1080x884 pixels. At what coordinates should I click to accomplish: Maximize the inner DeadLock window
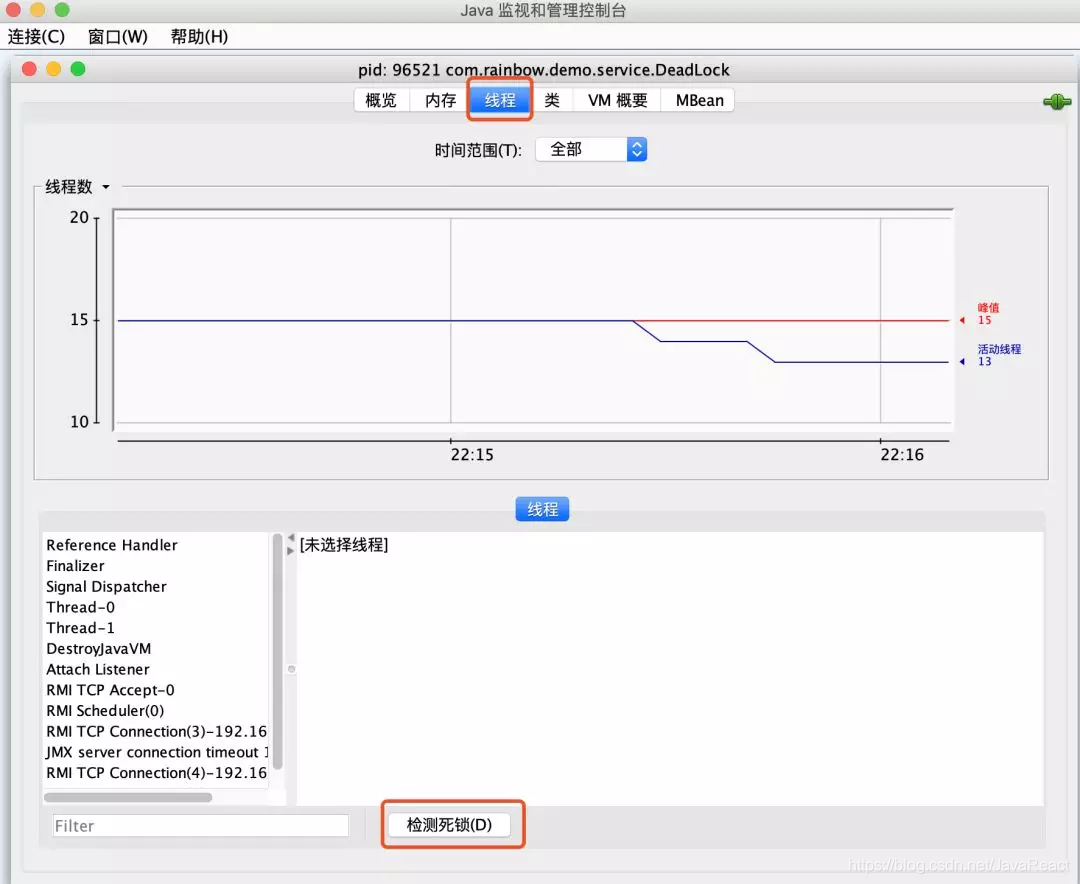[x=78, y=69]
